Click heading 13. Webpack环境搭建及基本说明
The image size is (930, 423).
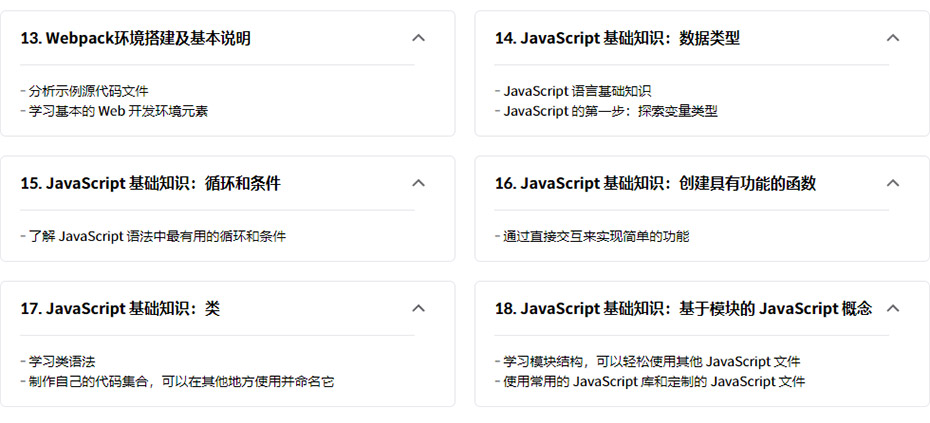click(x=135, y=39)
